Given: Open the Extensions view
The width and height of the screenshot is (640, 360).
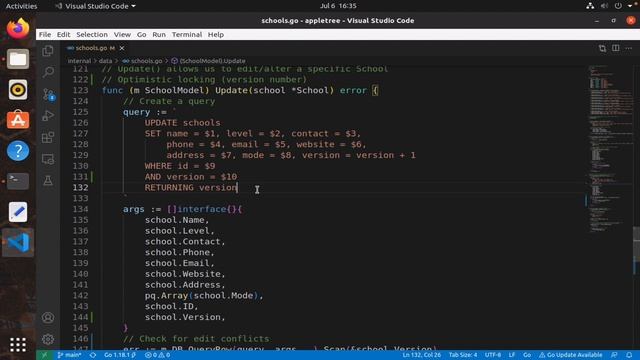Looking at the screenshot, I should [x=48, y=137].
